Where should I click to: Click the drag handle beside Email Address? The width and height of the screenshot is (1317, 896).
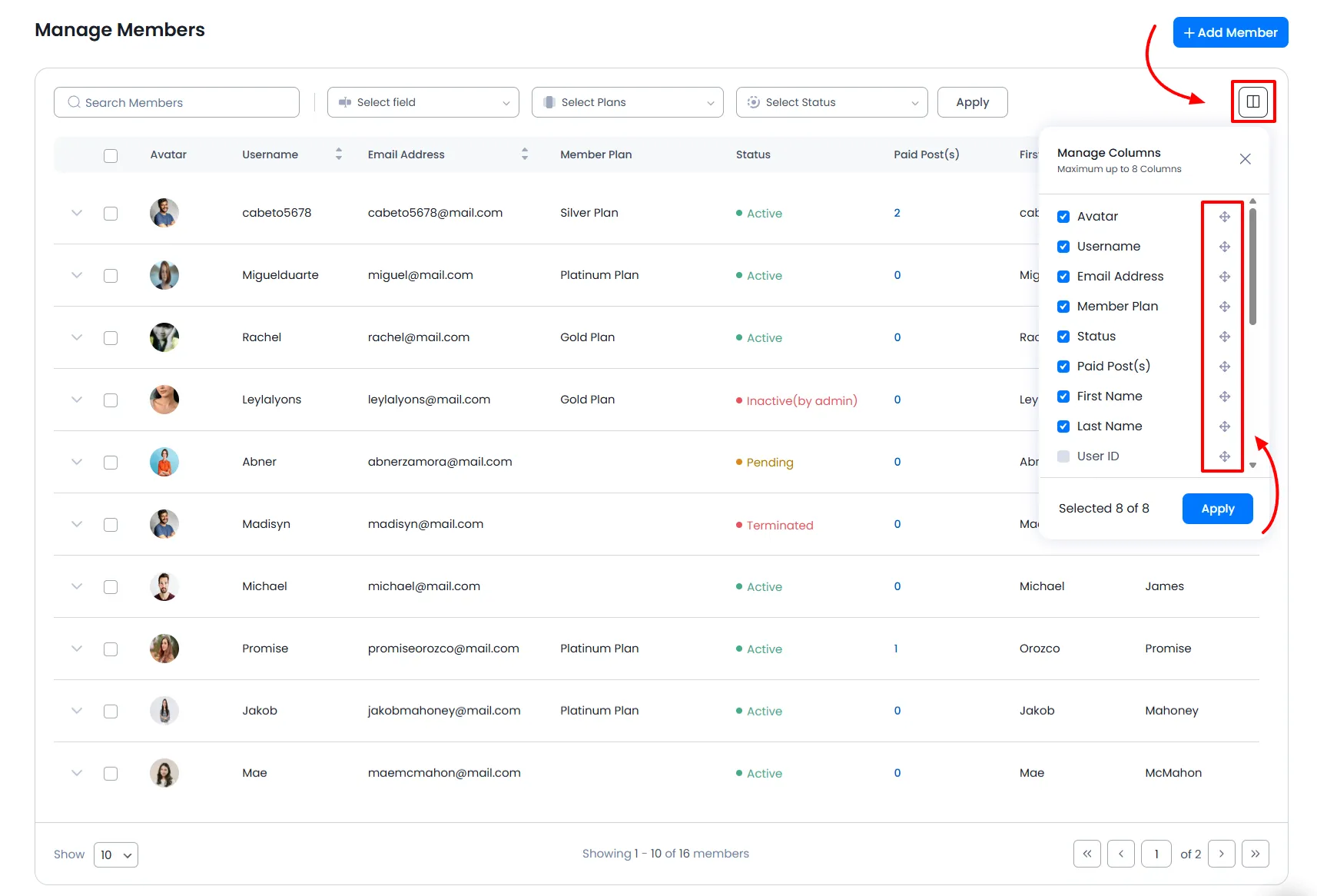(x=1225, y=277)
